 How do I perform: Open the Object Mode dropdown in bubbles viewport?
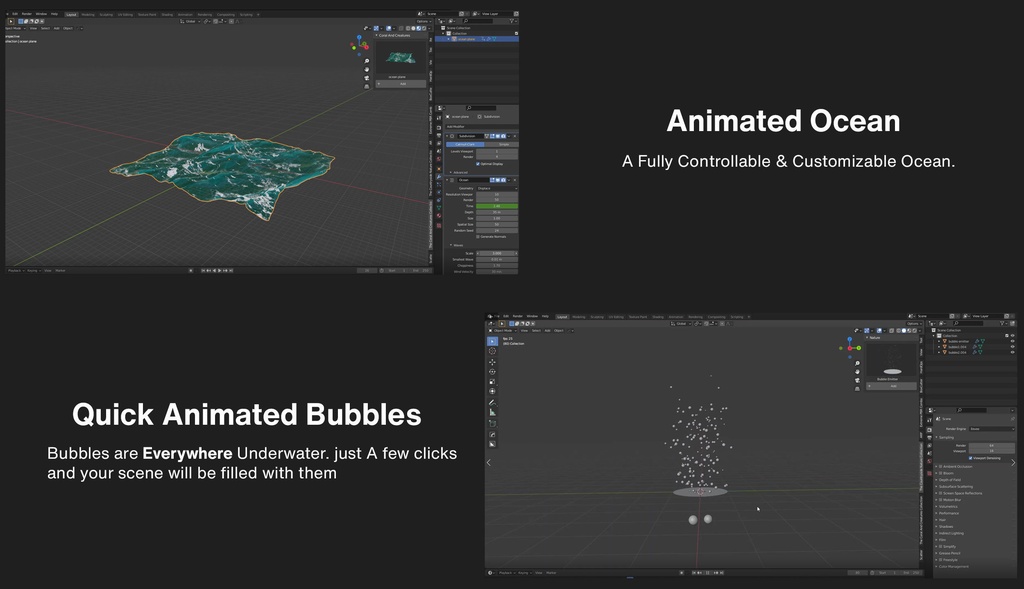pyautogui.click(x=504, y=330)
